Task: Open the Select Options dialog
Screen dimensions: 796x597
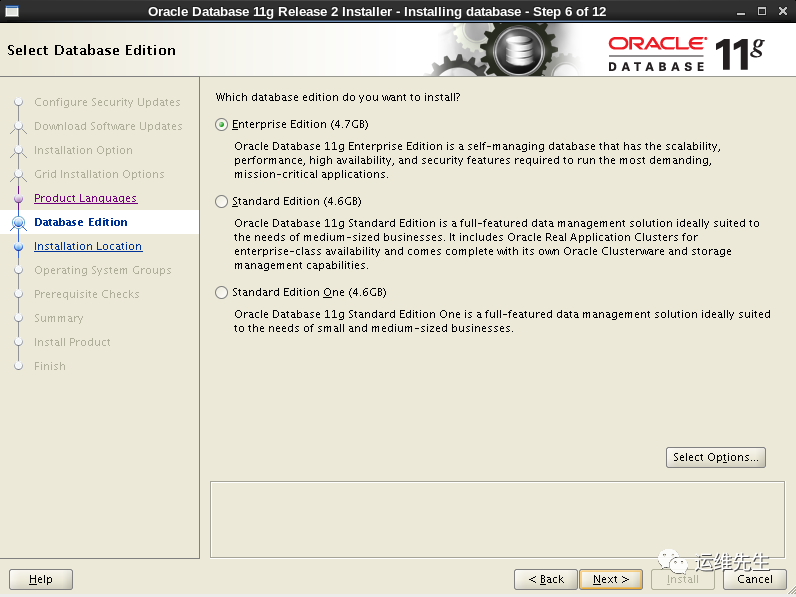Action: click(715, 457)
